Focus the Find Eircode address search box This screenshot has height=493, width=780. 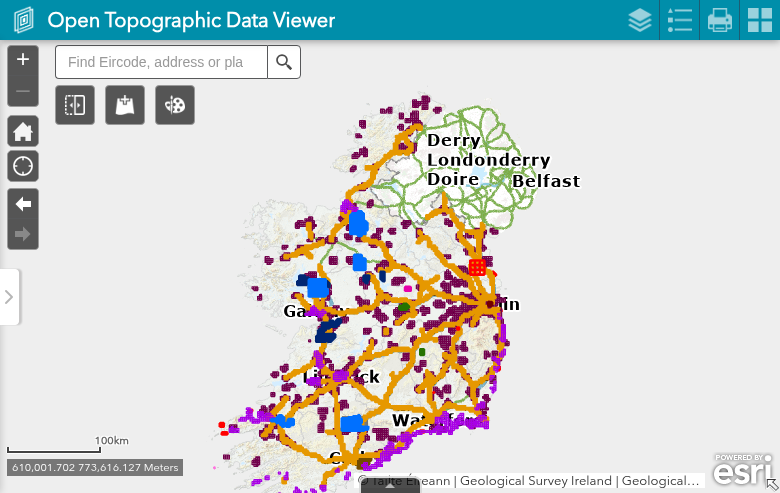click(x=161, y=62)
